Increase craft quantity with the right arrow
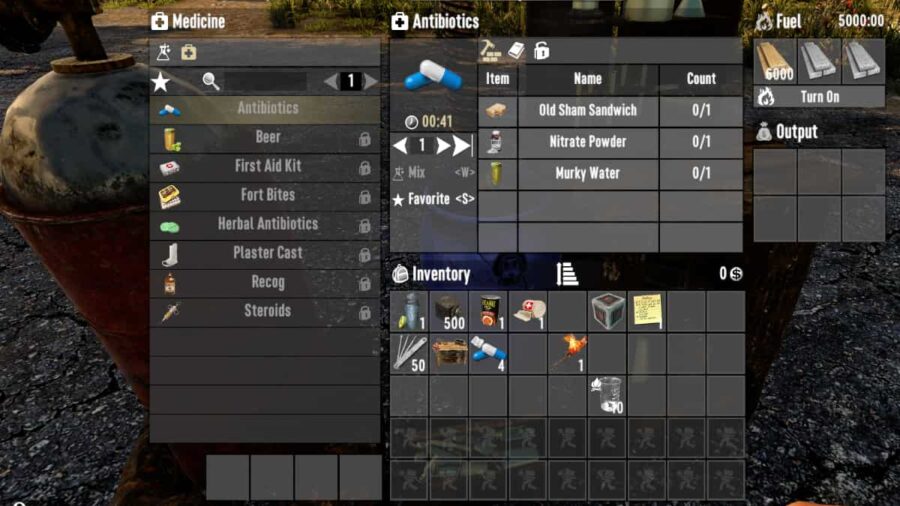 click(x=443, y=145)
